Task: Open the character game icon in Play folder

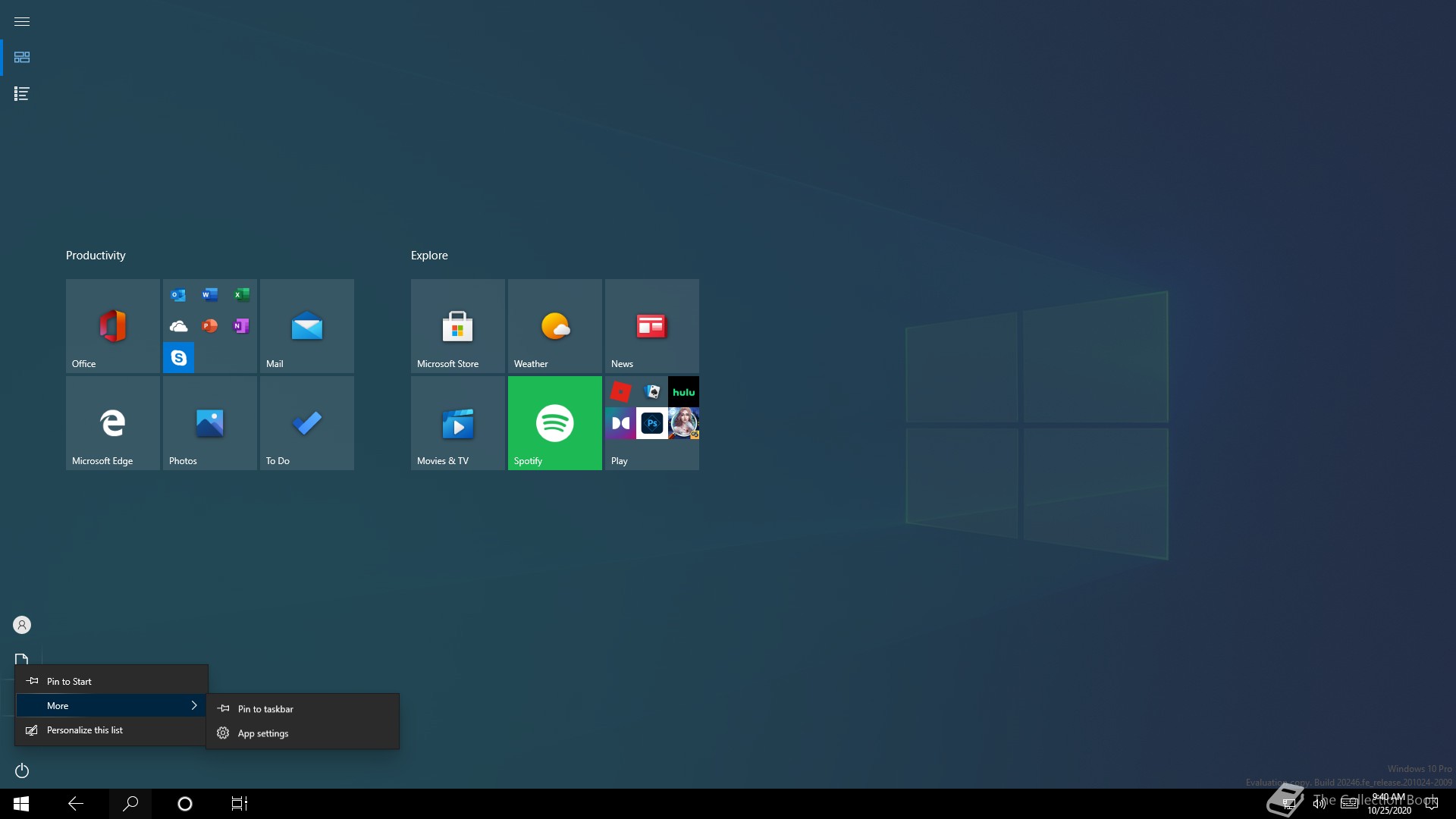Action: tap(683, 423)
